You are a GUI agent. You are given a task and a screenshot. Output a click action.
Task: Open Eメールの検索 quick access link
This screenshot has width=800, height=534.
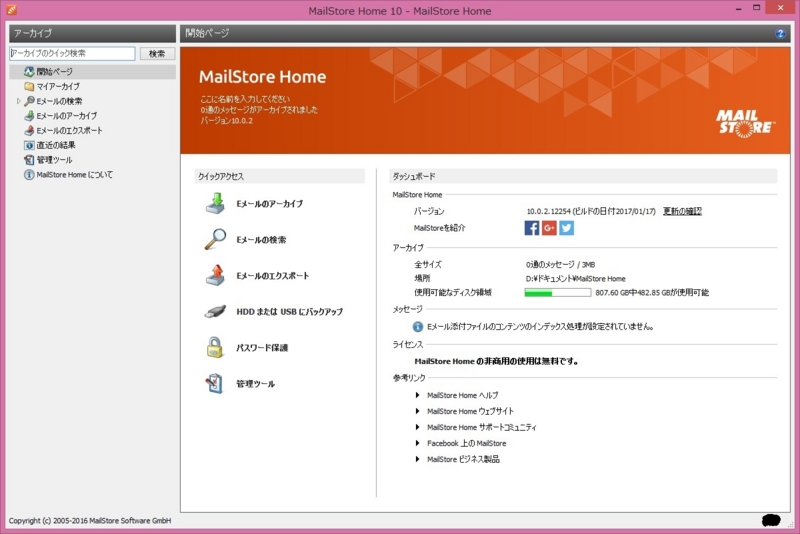click(261, 240)
